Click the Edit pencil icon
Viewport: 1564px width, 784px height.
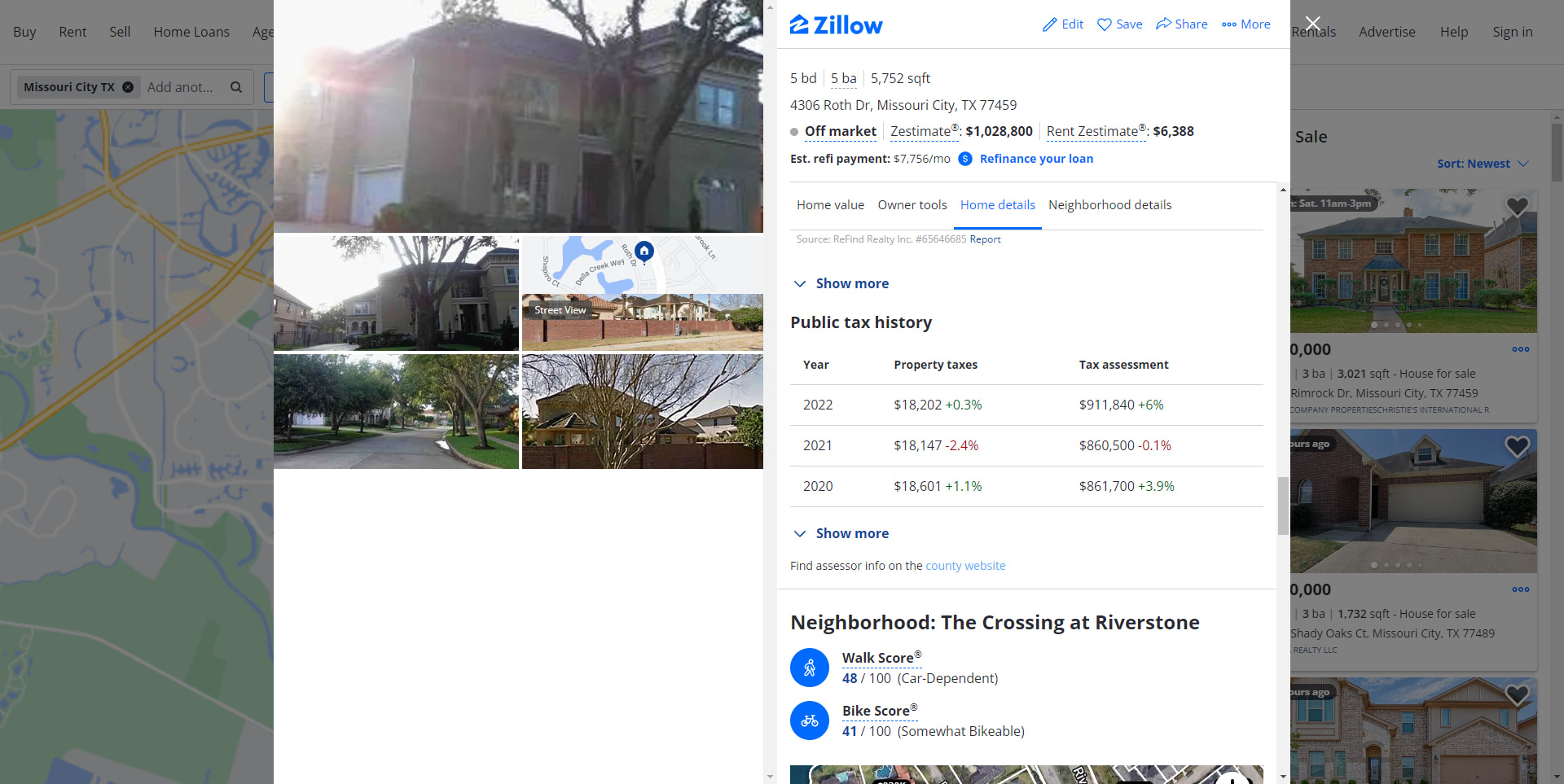pos(1050,24)
